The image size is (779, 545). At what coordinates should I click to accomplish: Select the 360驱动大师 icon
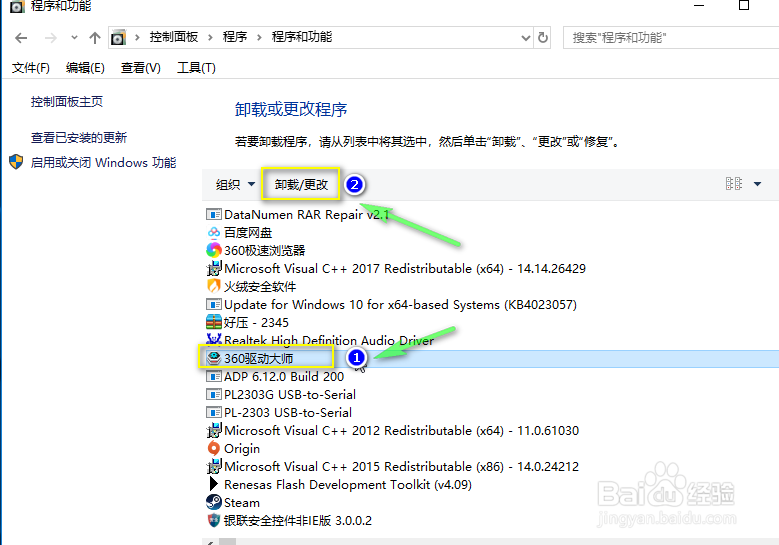pos(214,358)
